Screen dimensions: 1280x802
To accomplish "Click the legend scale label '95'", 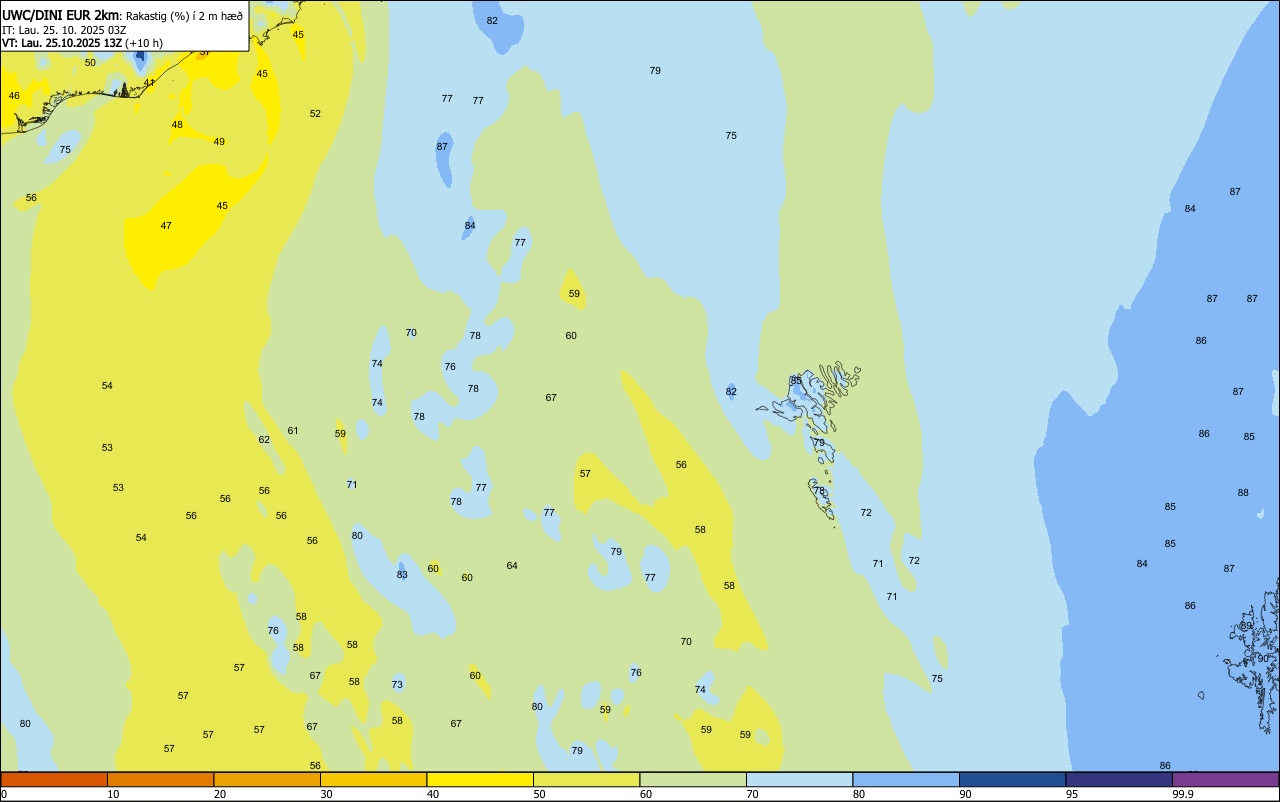I will [1072, 794].
